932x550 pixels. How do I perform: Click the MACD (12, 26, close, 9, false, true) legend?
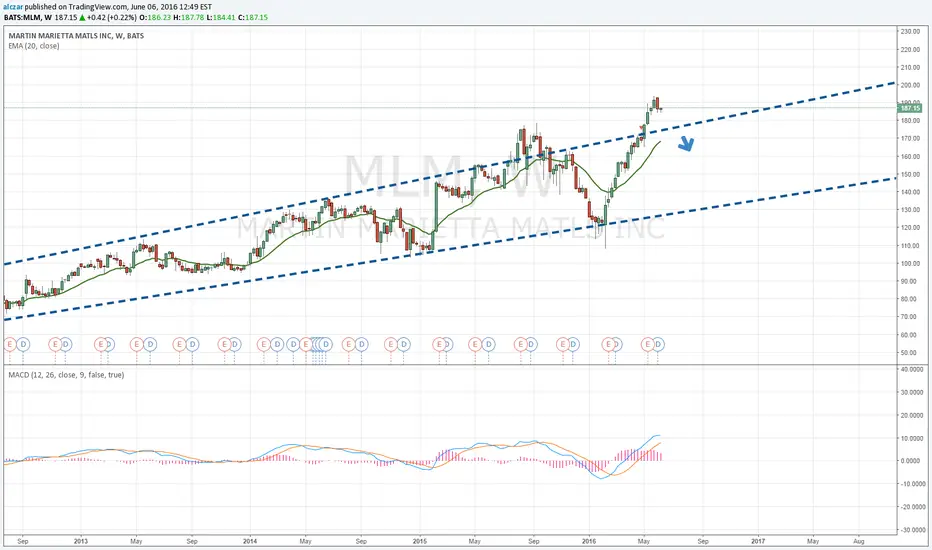coord(66,375)
